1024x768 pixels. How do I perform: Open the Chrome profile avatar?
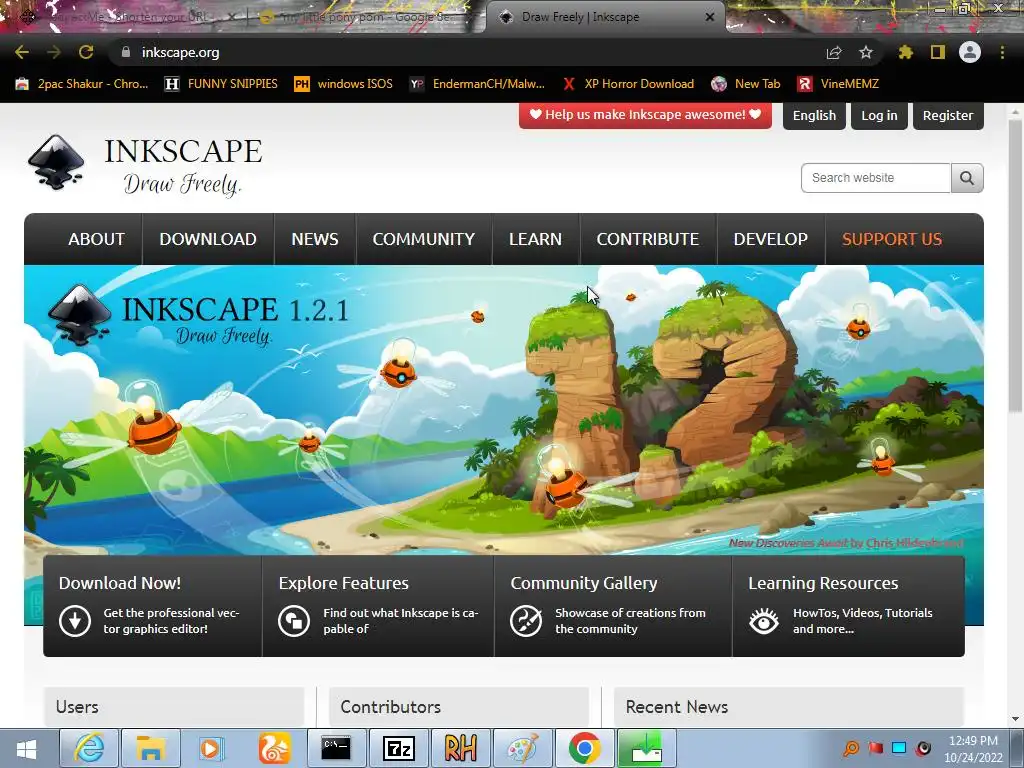[x=970, y=52]
